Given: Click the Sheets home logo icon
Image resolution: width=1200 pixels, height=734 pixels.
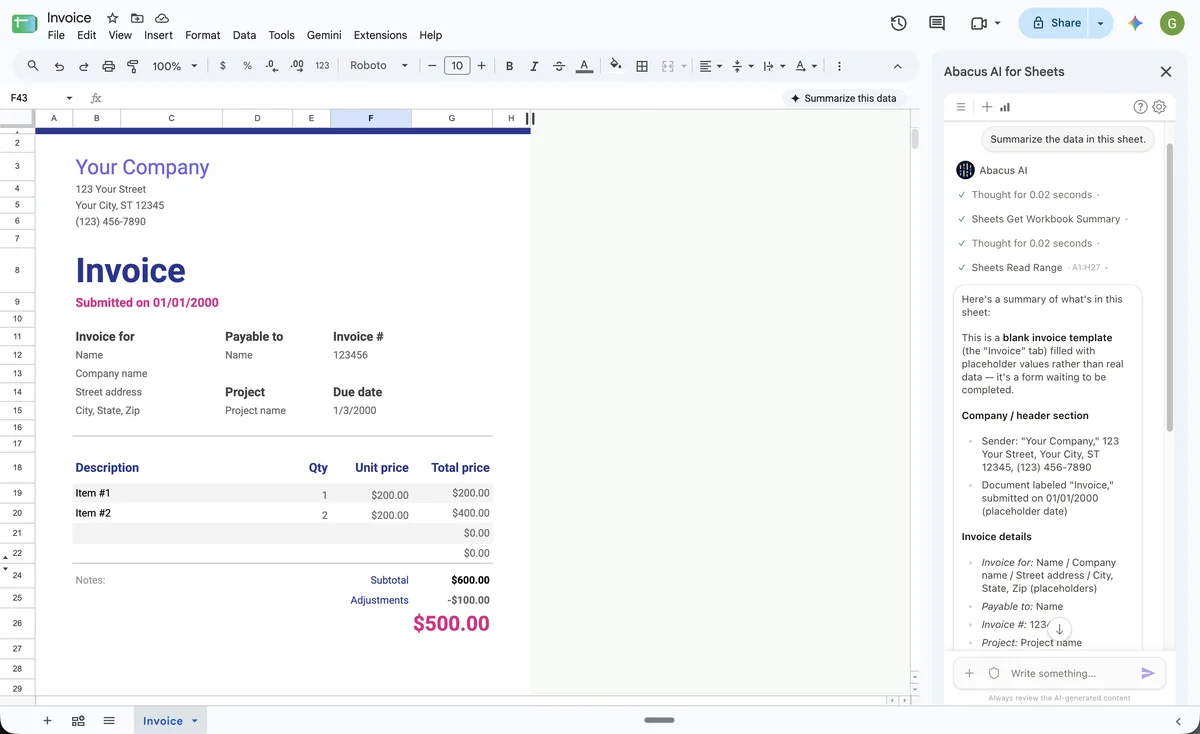Looking at the screenshot, I should tap(23, 24).
